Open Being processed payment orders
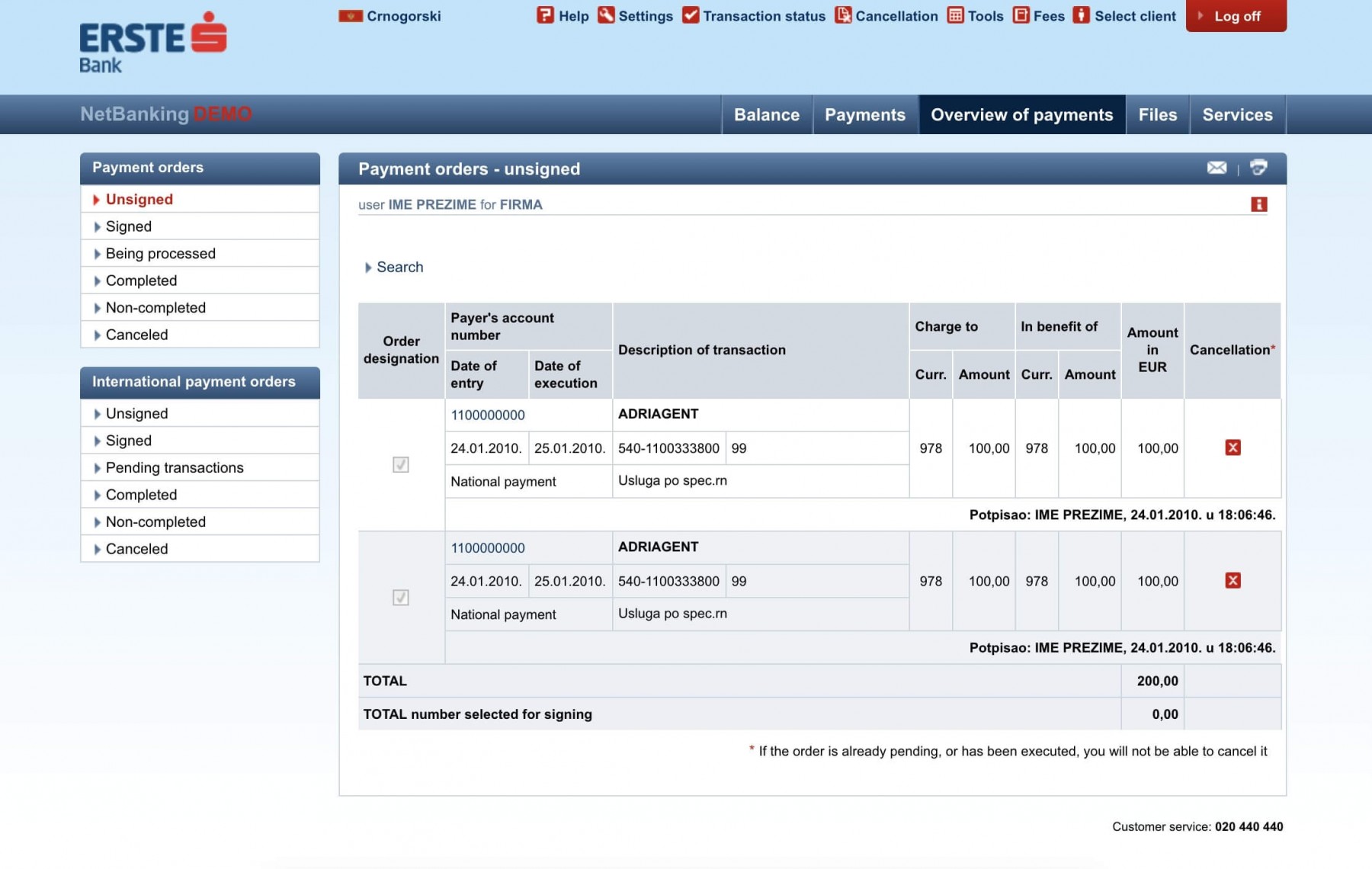The height and width of the screenshot is (869, 1372). point(160,253)
